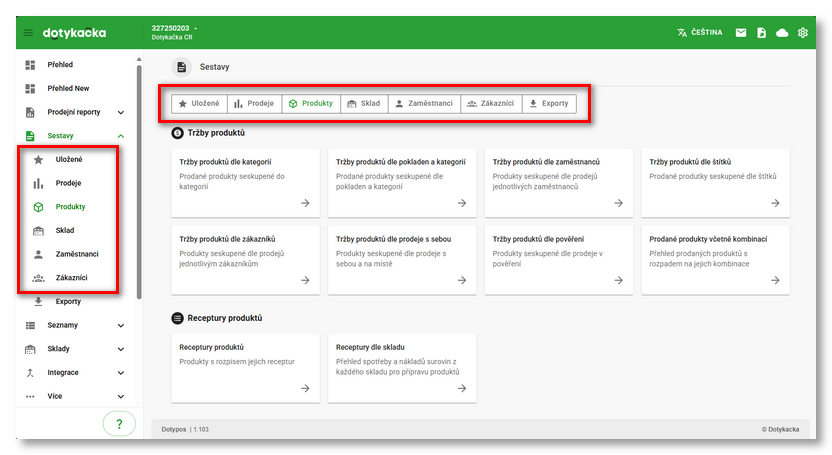Screen dimensions: 832x455
Task: Select the Exporty tab
Action: pyautogui.click(x=549, y=103)
